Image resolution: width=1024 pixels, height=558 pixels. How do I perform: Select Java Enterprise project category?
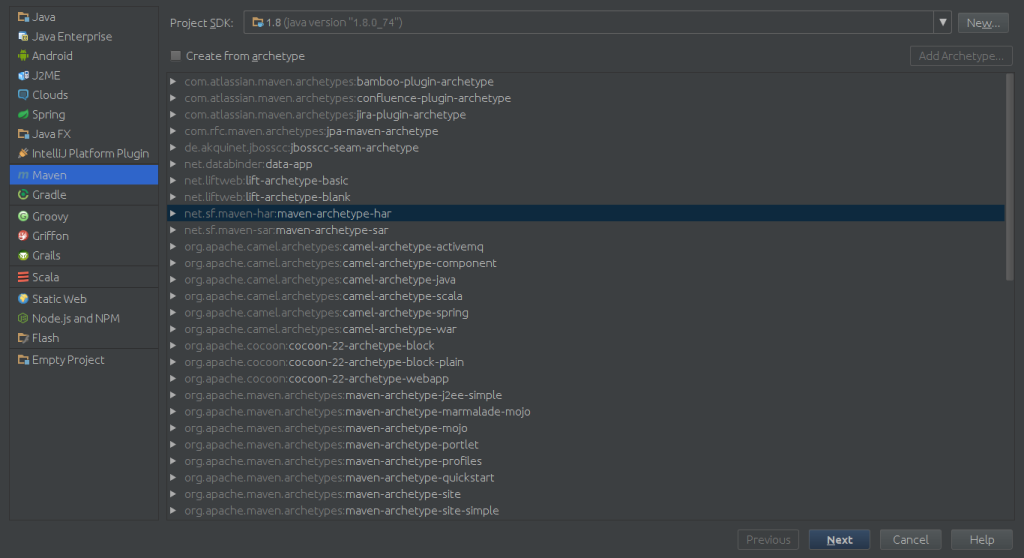pos(71,36)
